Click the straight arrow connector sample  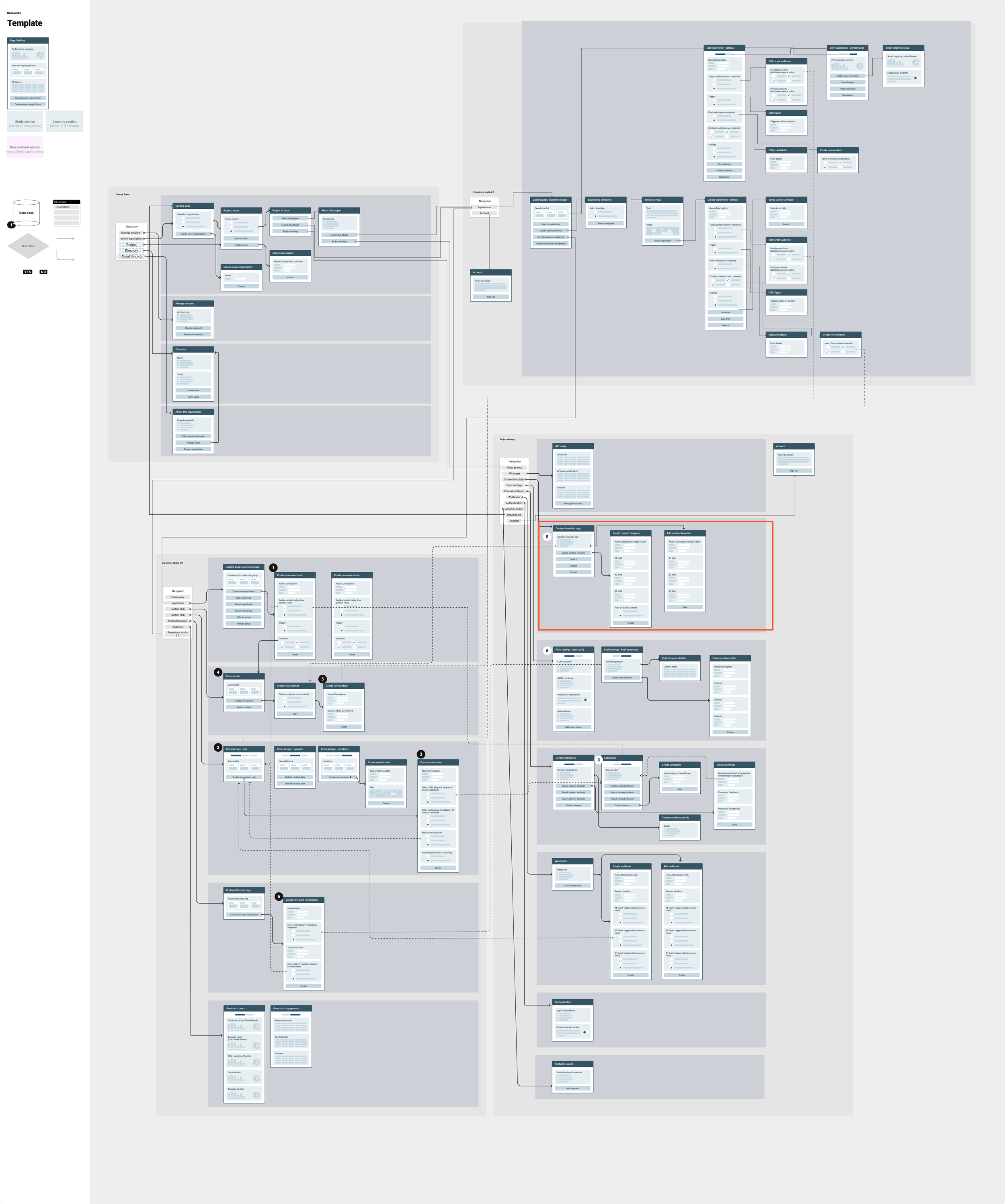click(x=65, y=238)
